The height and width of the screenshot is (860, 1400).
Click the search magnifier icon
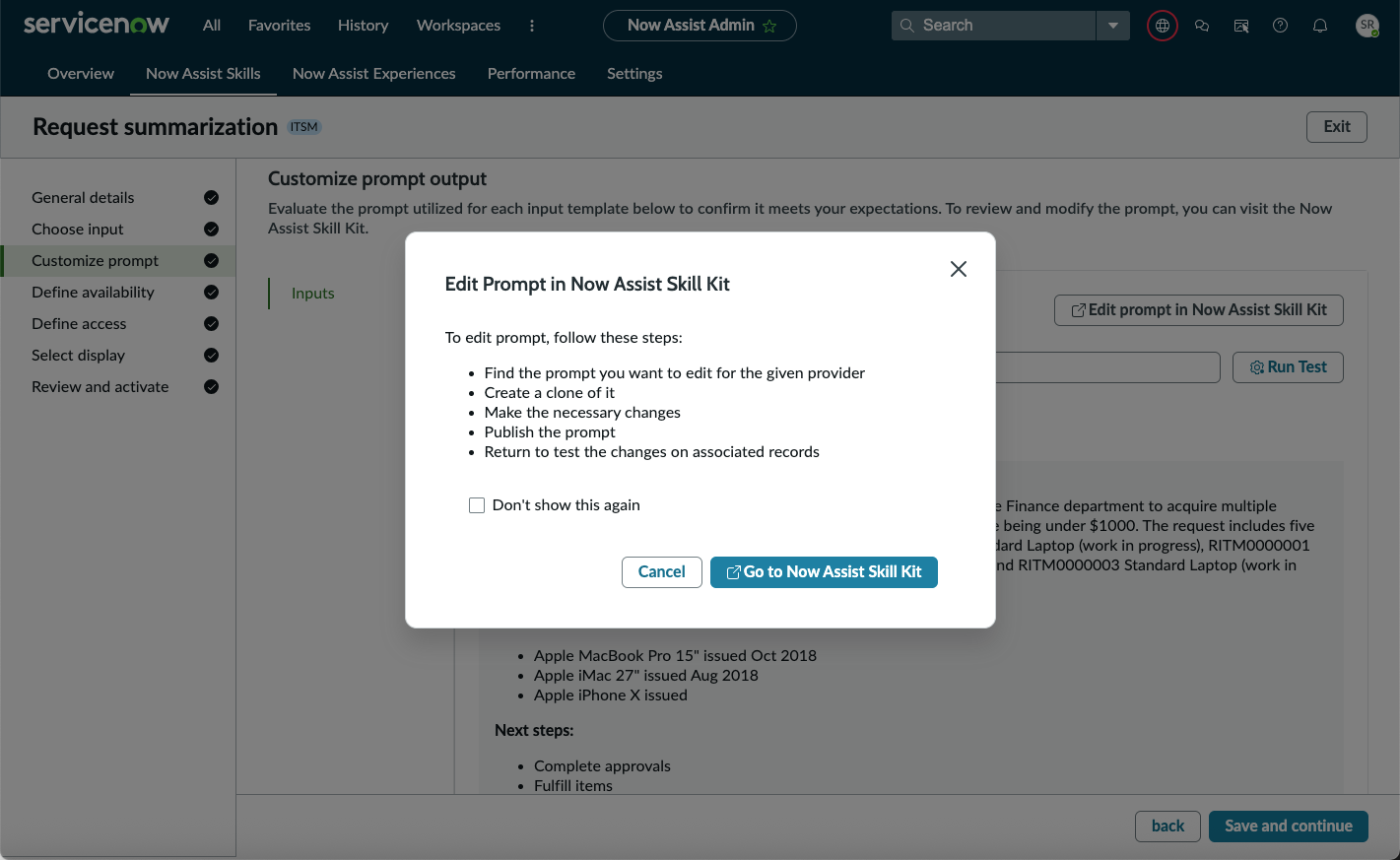(907, 26)
